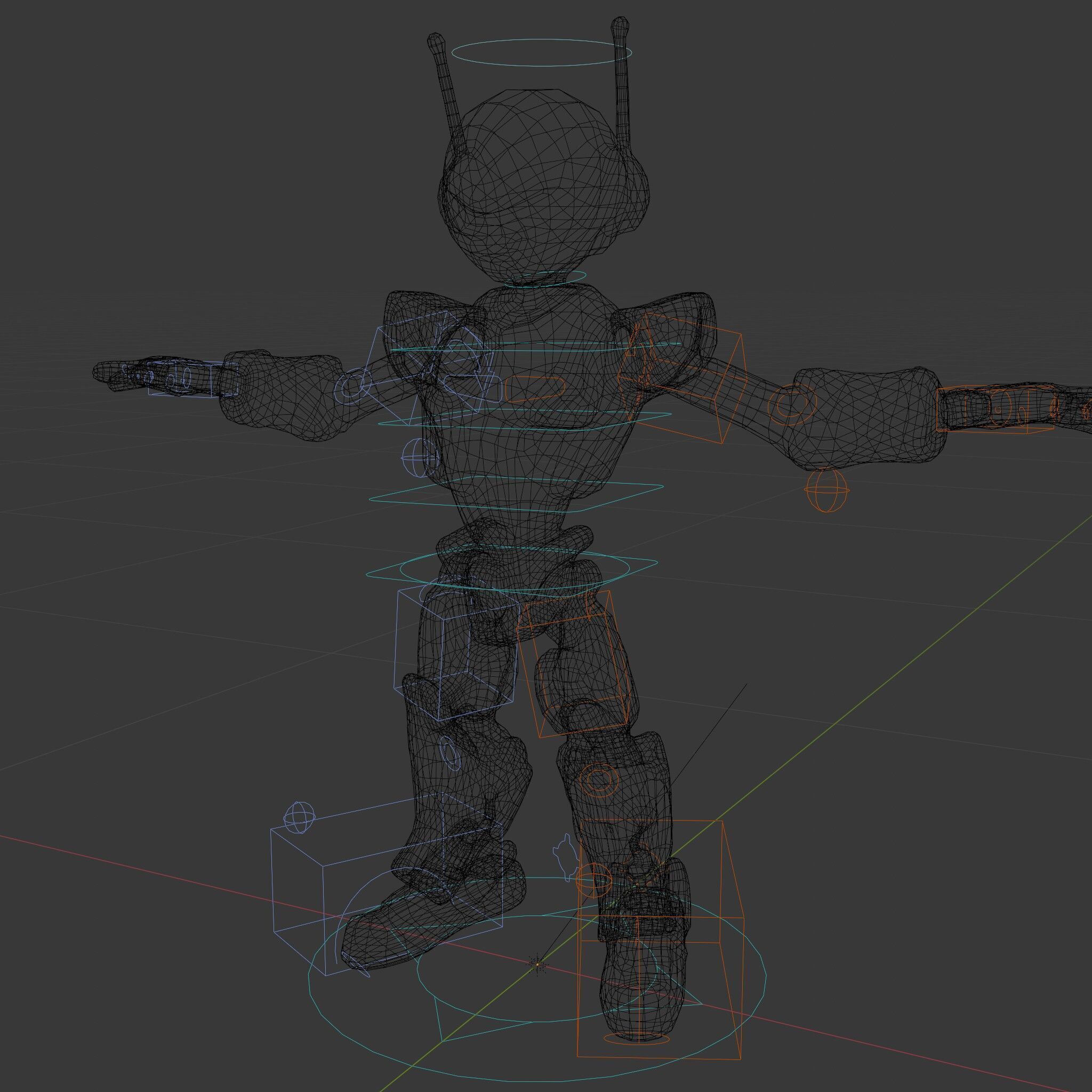Select the orange hand box control
Image resolution: width=1092 pixels, height=1092 pixels.
point(997,409)
